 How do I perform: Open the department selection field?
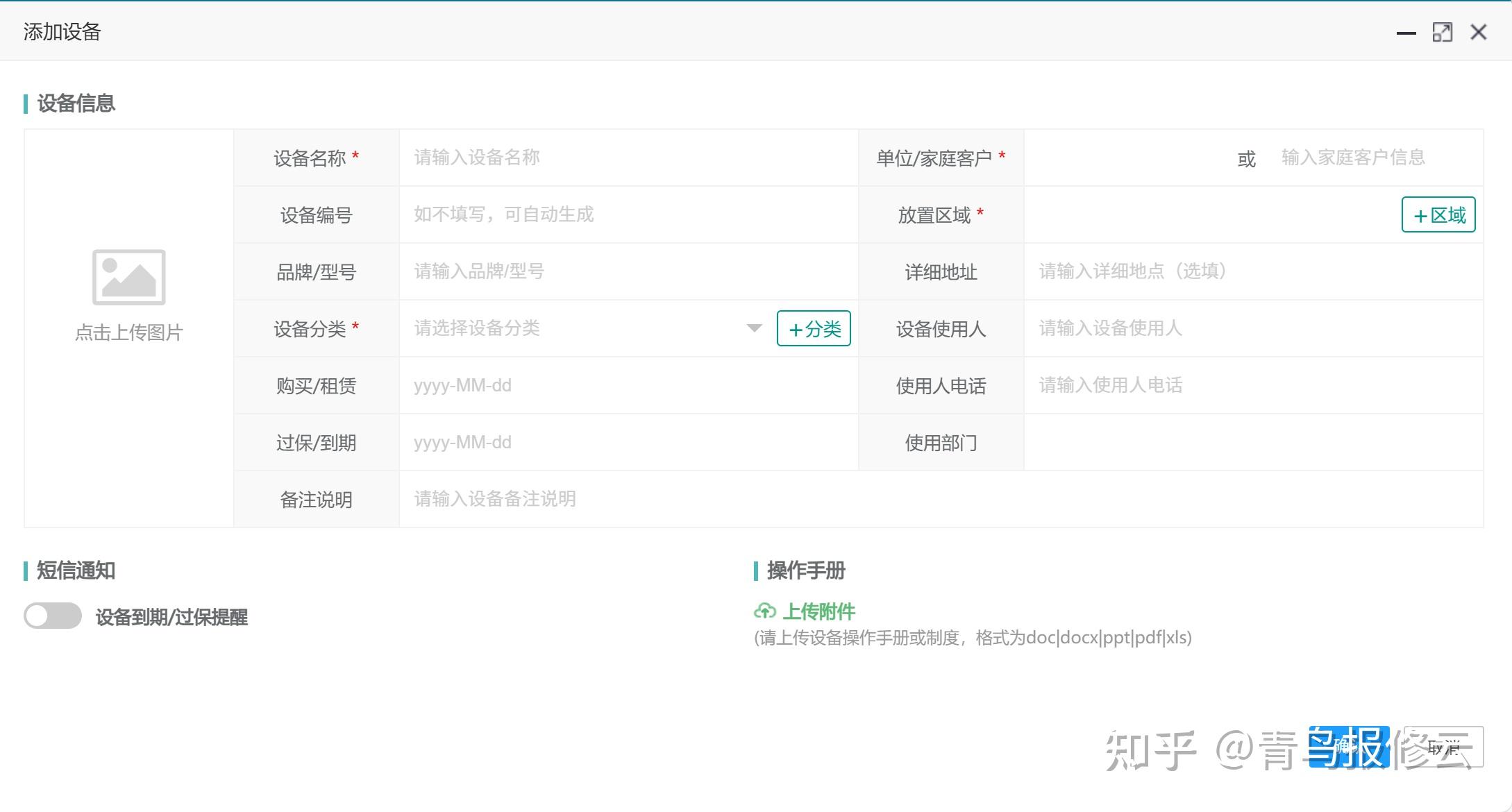point(1252,442)
